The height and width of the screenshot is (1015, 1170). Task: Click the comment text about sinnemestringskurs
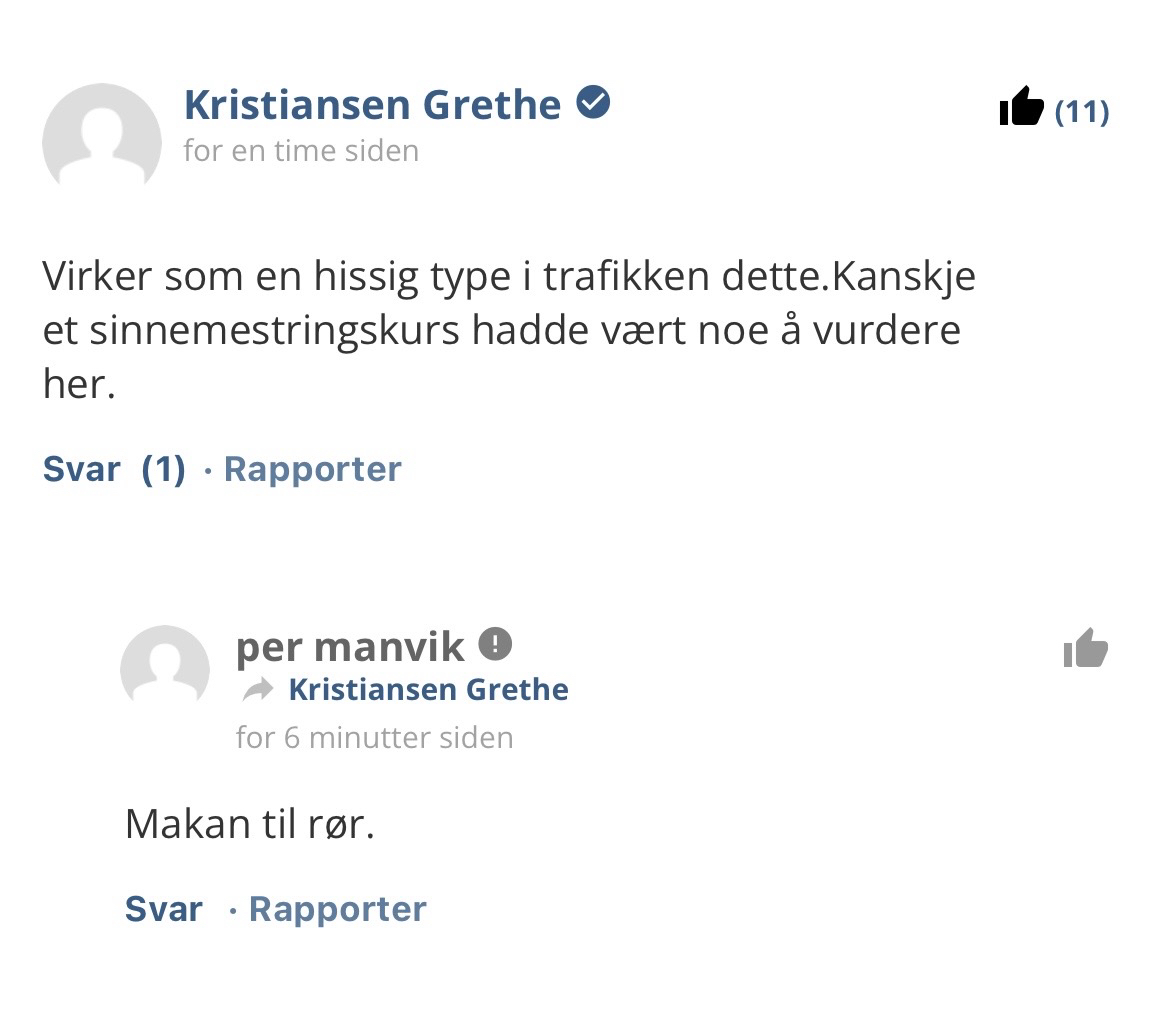coord(500,330)
